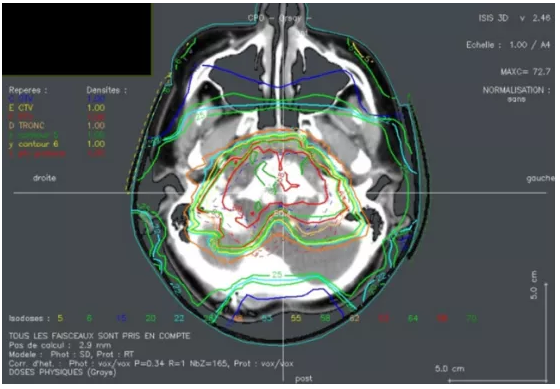Click the Echelle 1.00 / A4 text
The width and height of the screenshot is (560, 389).
[508, 45]
